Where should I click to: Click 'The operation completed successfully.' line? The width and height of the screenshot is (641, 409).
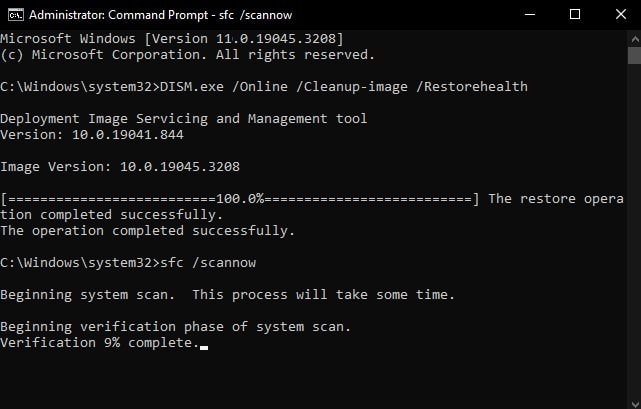[x=148, y=231]
